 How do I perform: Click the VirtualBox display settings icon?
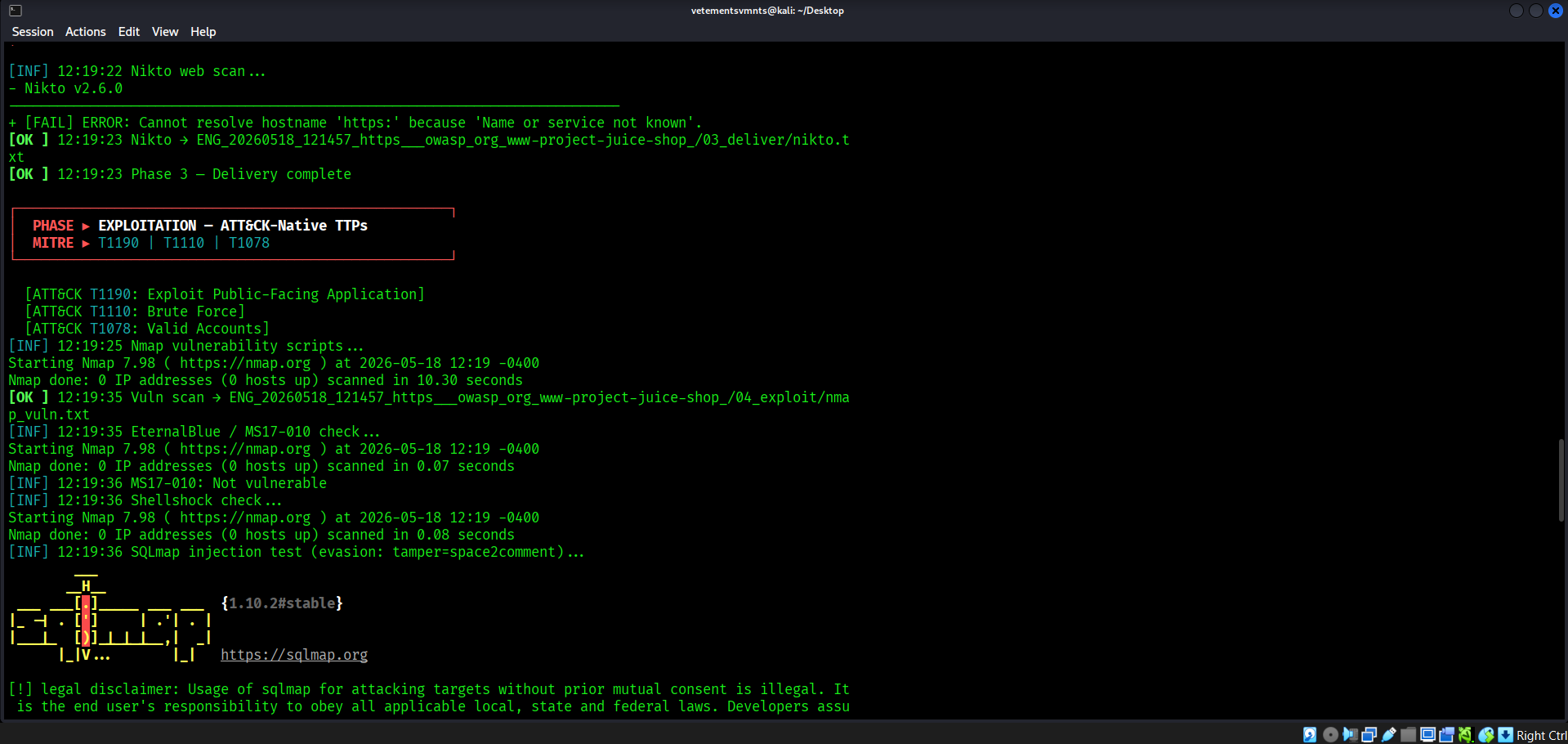click(x=1427, y=735)
